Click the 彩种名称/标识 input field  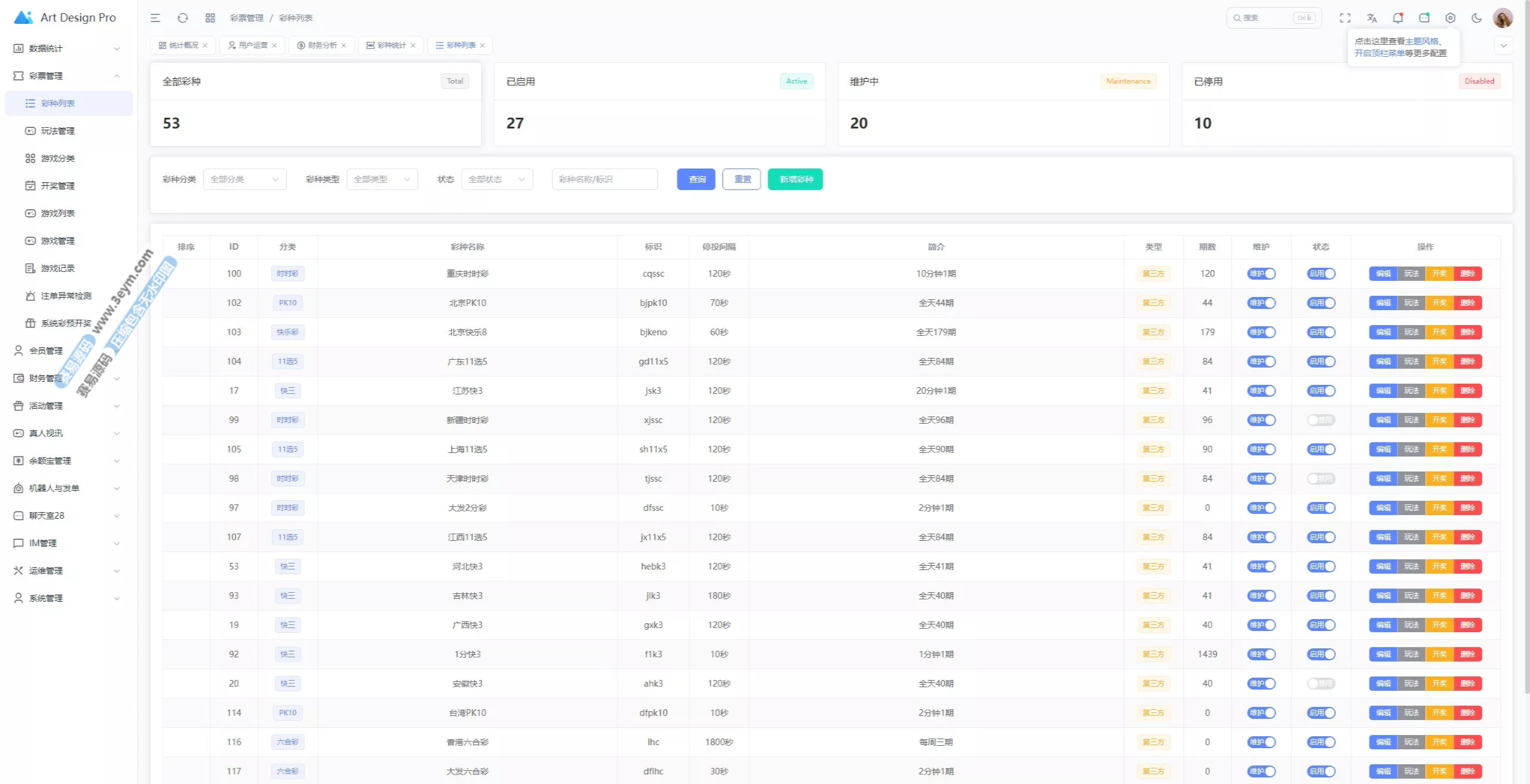tap(605, 179)
